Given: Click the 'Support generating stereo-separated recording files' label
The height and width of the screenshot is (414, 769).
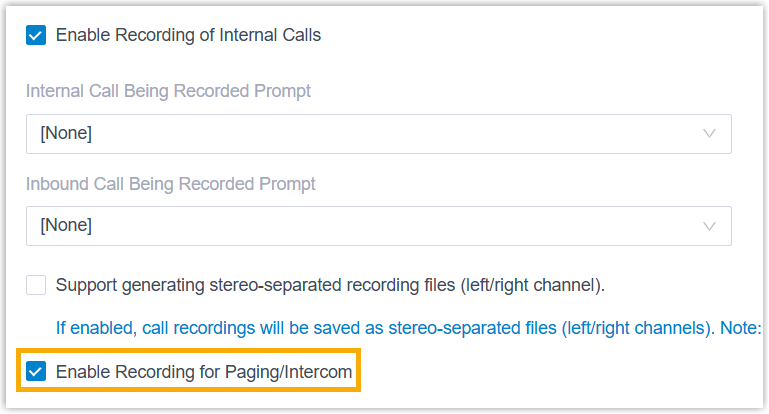Looking at the screenshot, I should tap(330, 285).
